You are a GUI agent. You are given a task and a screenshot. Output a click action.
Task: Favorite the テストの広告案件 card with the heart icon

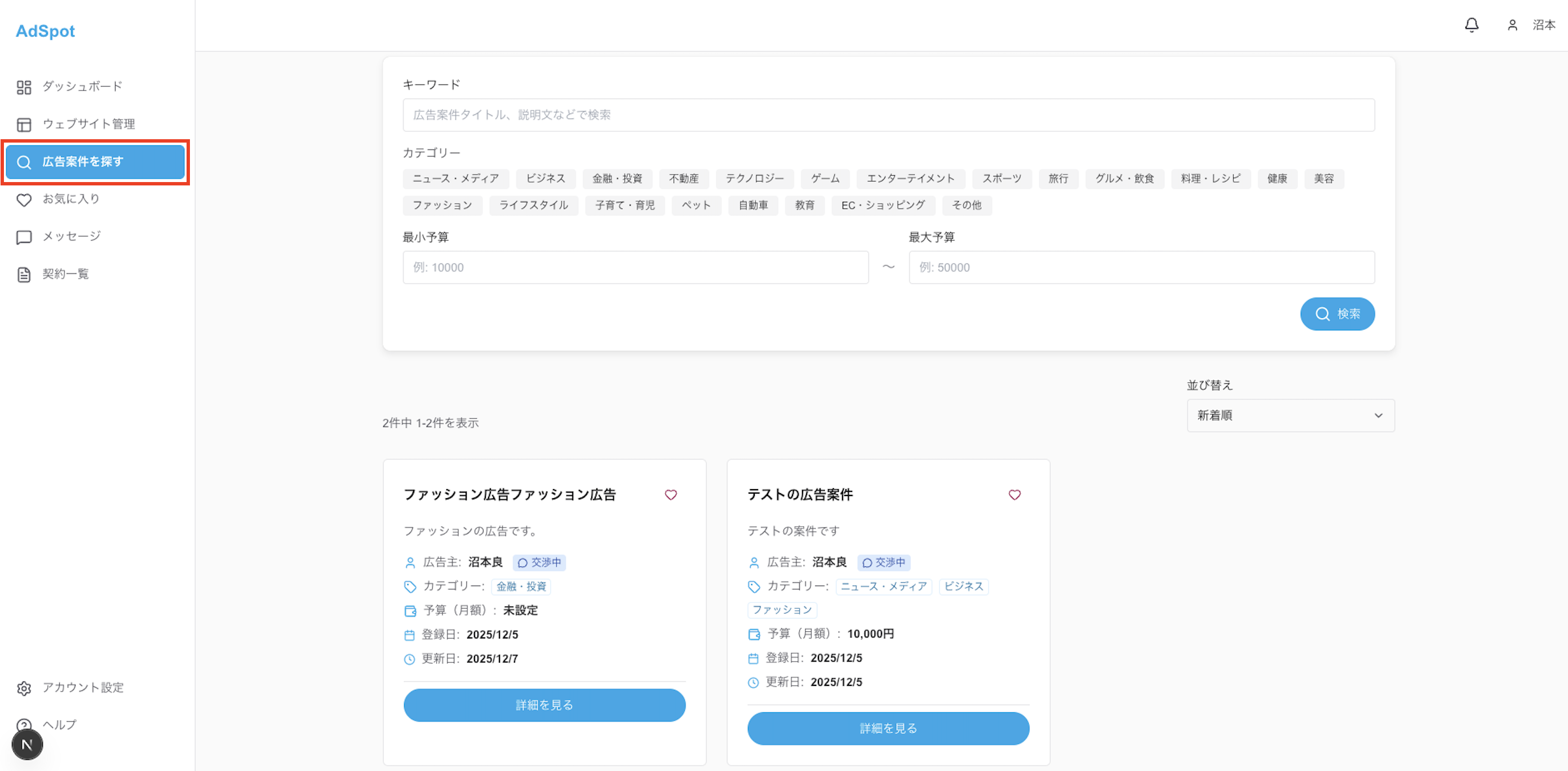(x=1014, y=495)
